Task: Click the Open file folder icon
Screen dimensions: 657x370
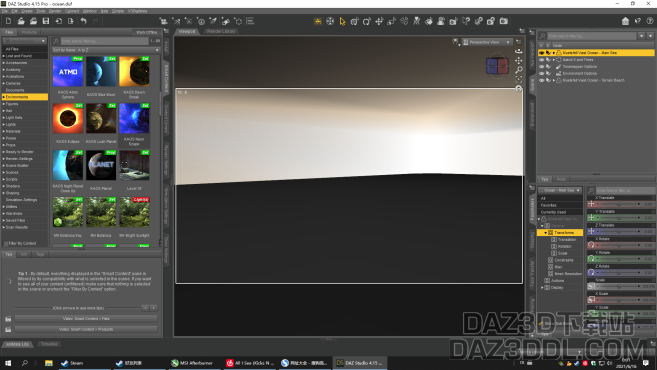Action: [x=21, y=21]
